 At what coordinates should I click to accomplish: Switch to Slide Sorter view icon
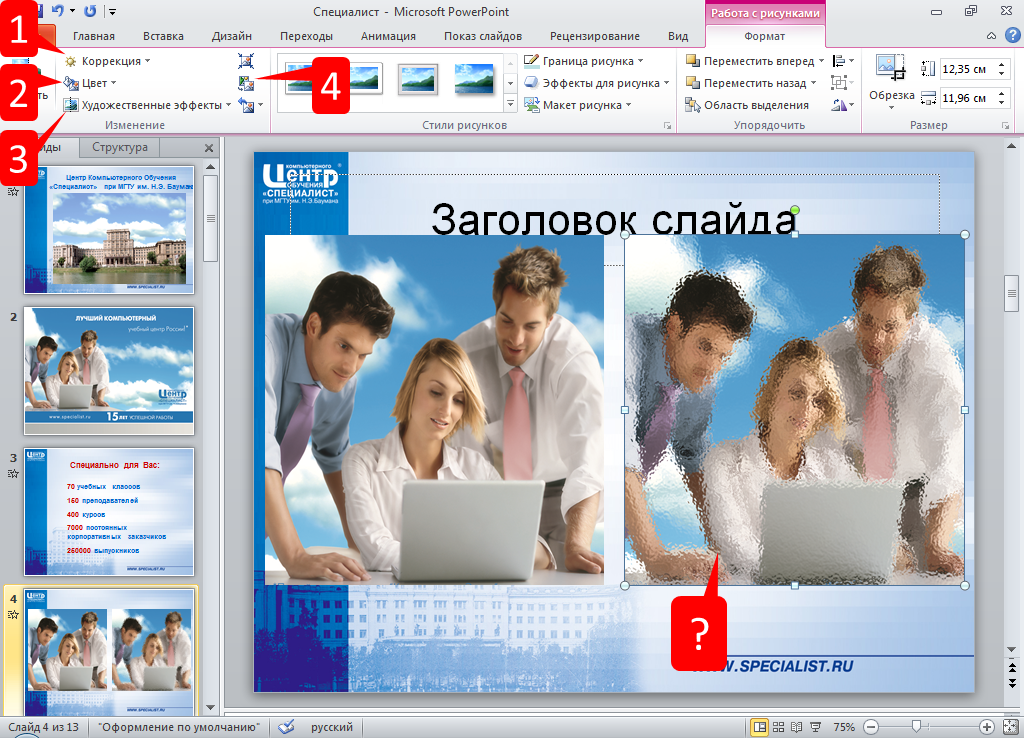click(778, 727)
